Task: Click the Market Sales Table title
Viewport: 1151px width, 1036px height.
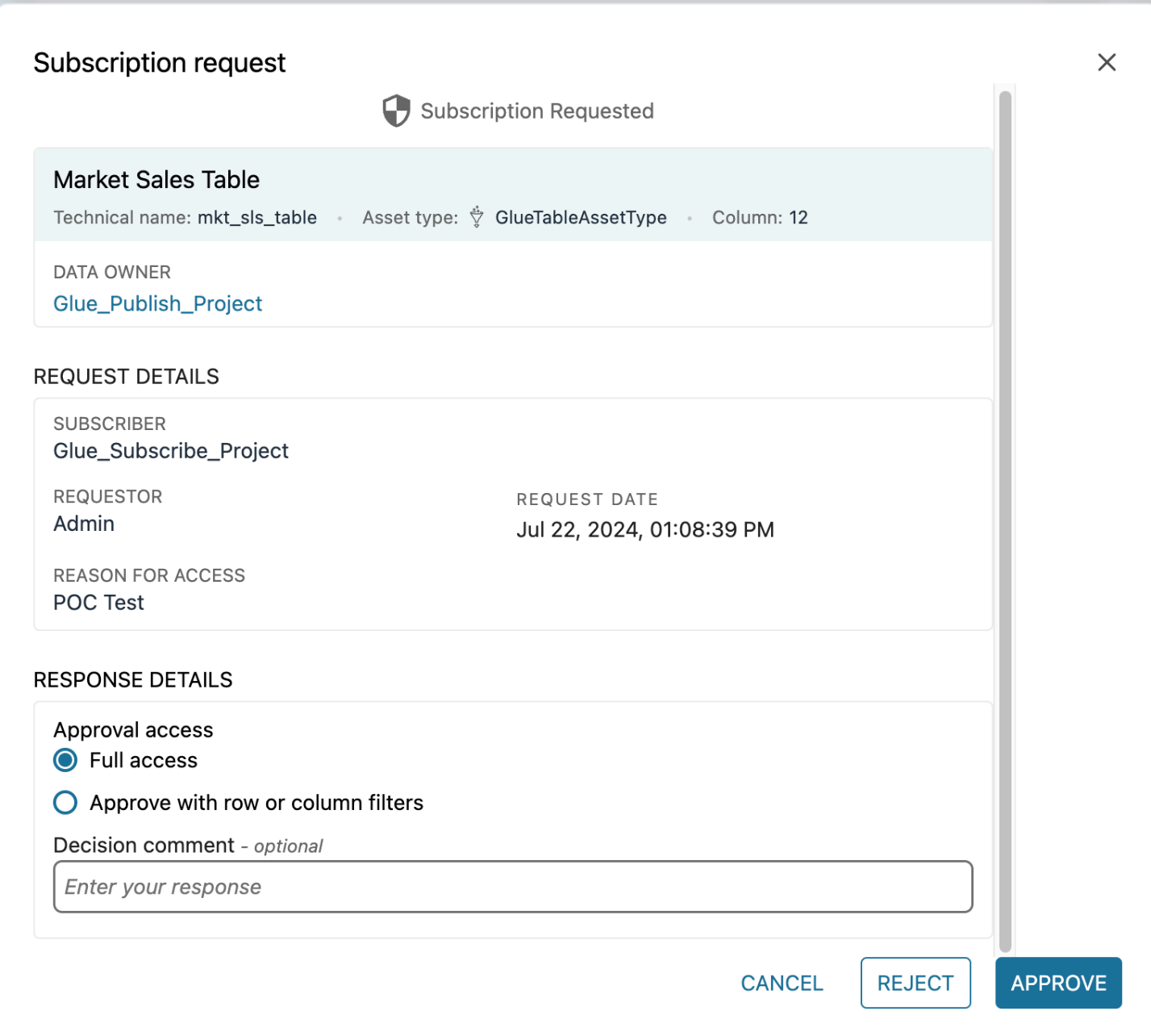Action: click(x=156, y=180)
